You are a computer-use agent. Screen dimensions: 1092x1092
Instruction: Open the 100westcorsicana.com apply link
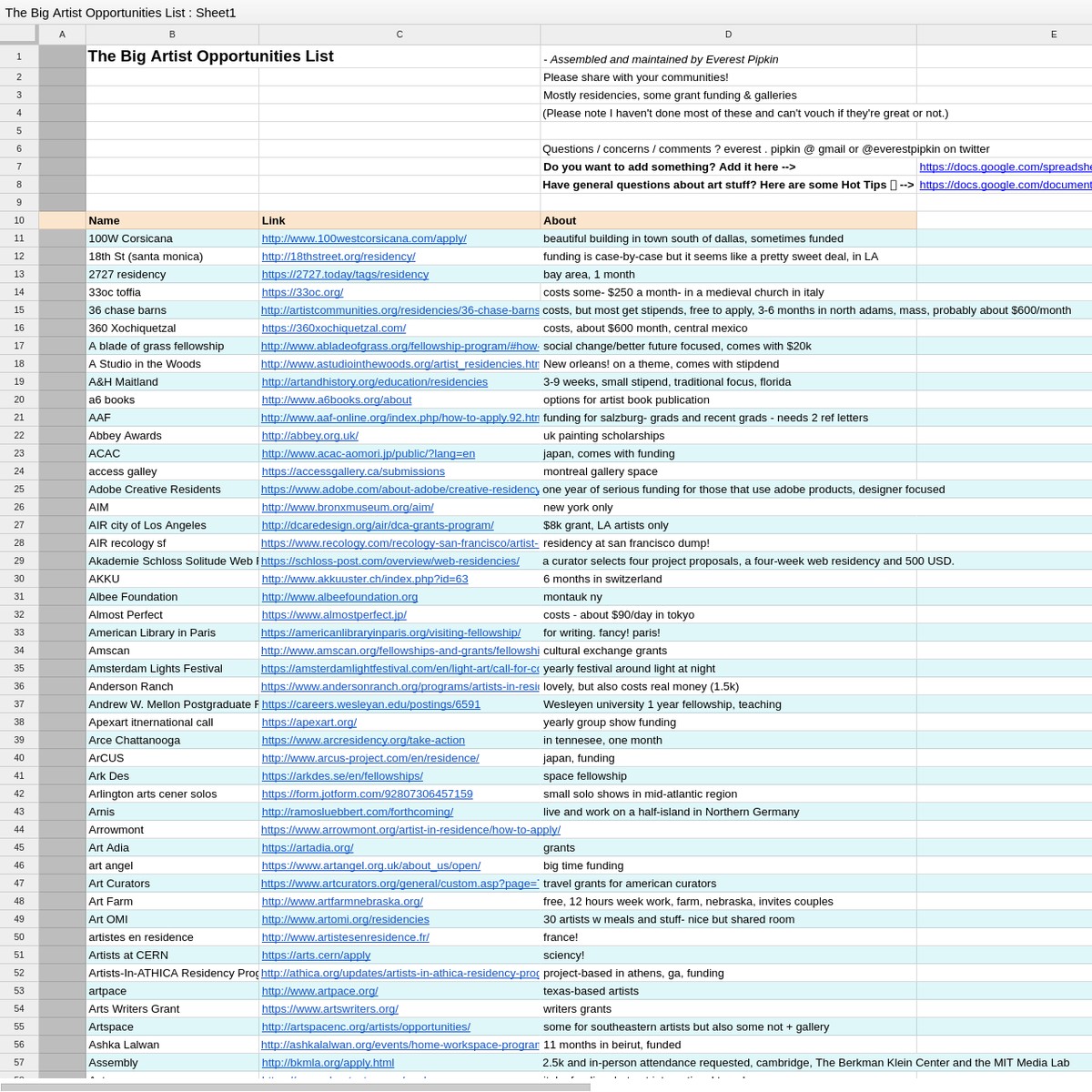[364, 238]
